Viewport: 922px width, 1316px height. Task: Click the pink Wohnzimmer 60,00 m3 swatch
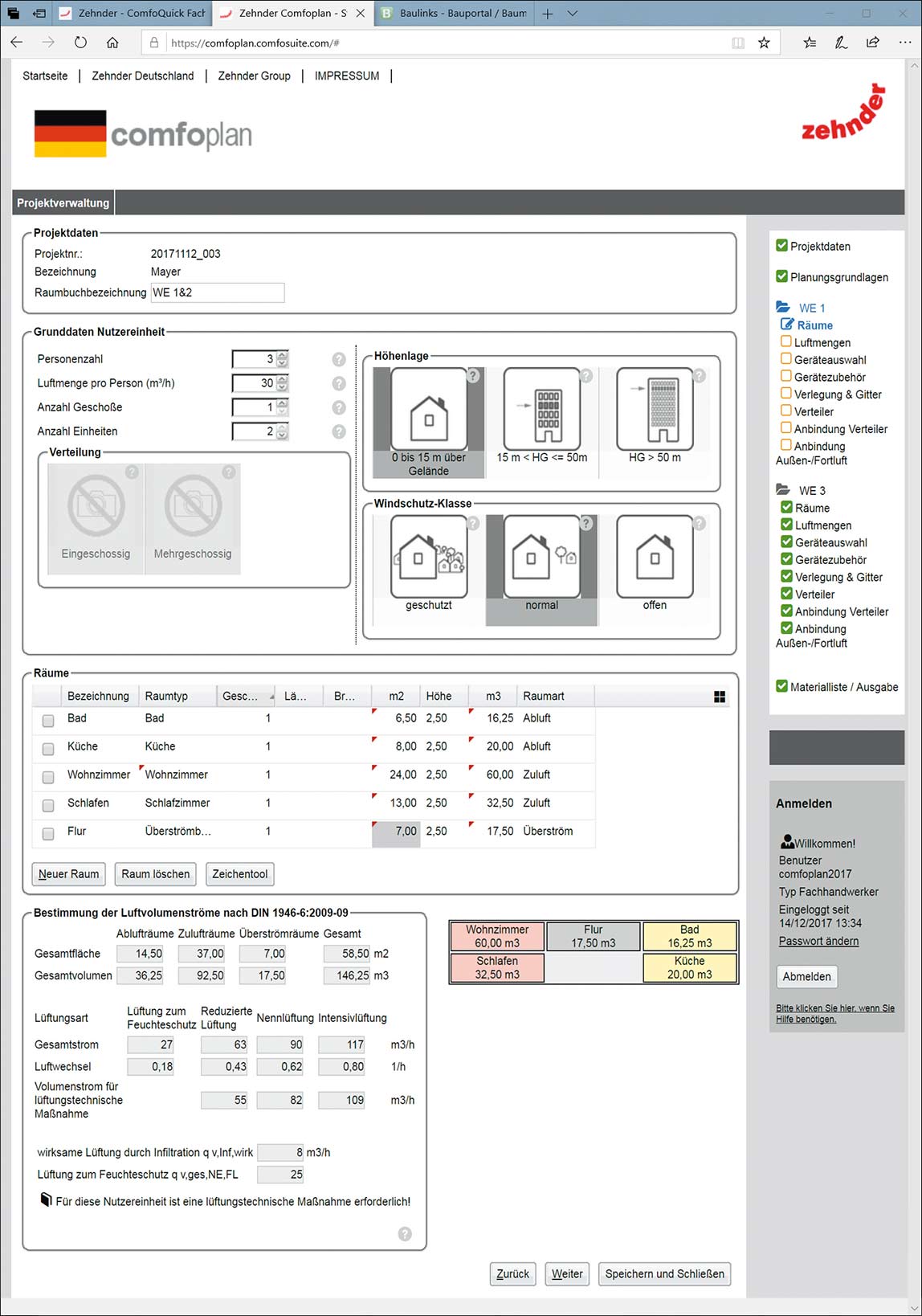[497, 936]
